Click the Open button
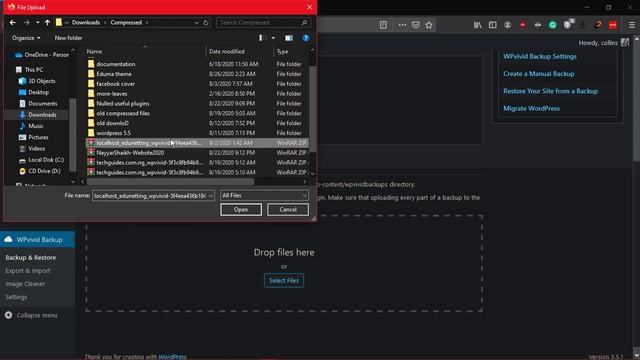Viewport: 640px width, 360px height. [241, 209]
